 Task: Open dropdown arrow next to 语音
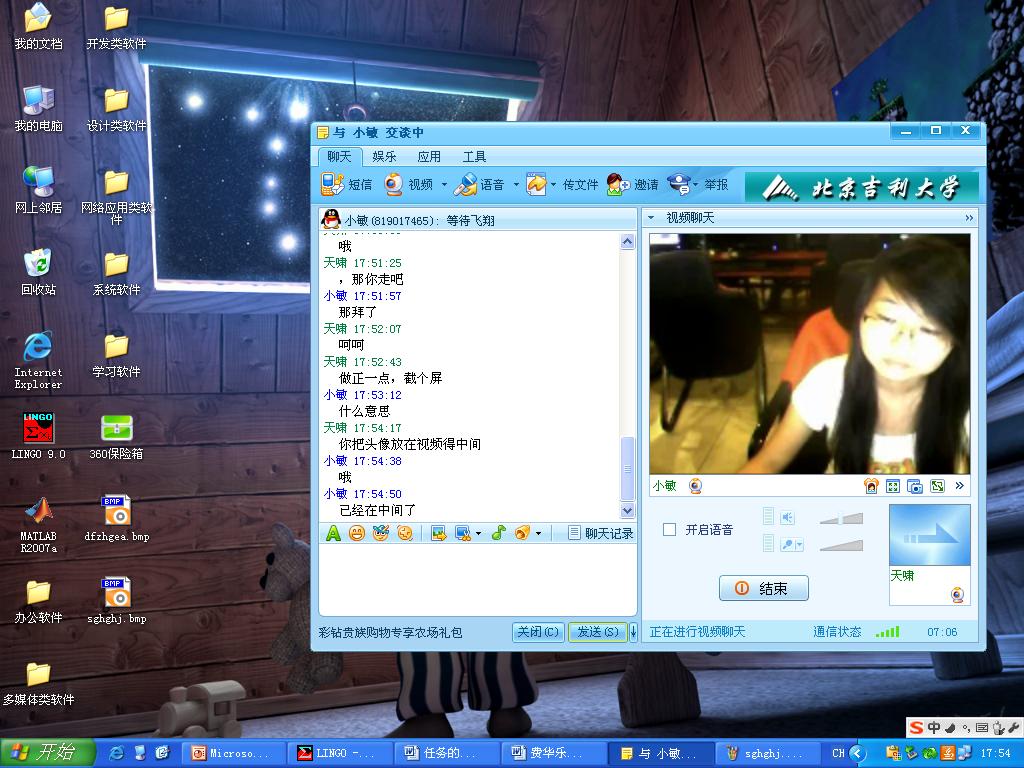516,185
